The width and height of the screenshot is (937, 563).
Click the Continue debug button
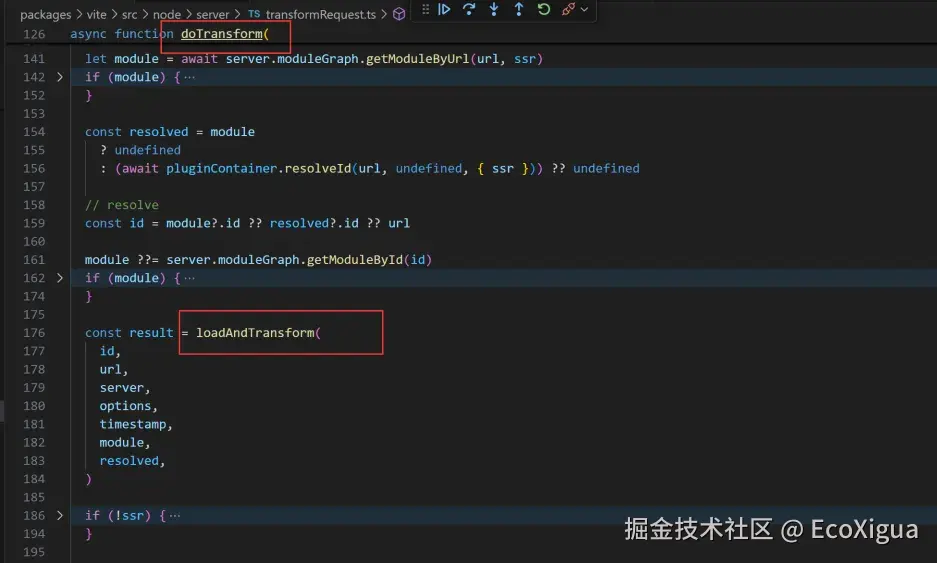(x=444, y=9)
